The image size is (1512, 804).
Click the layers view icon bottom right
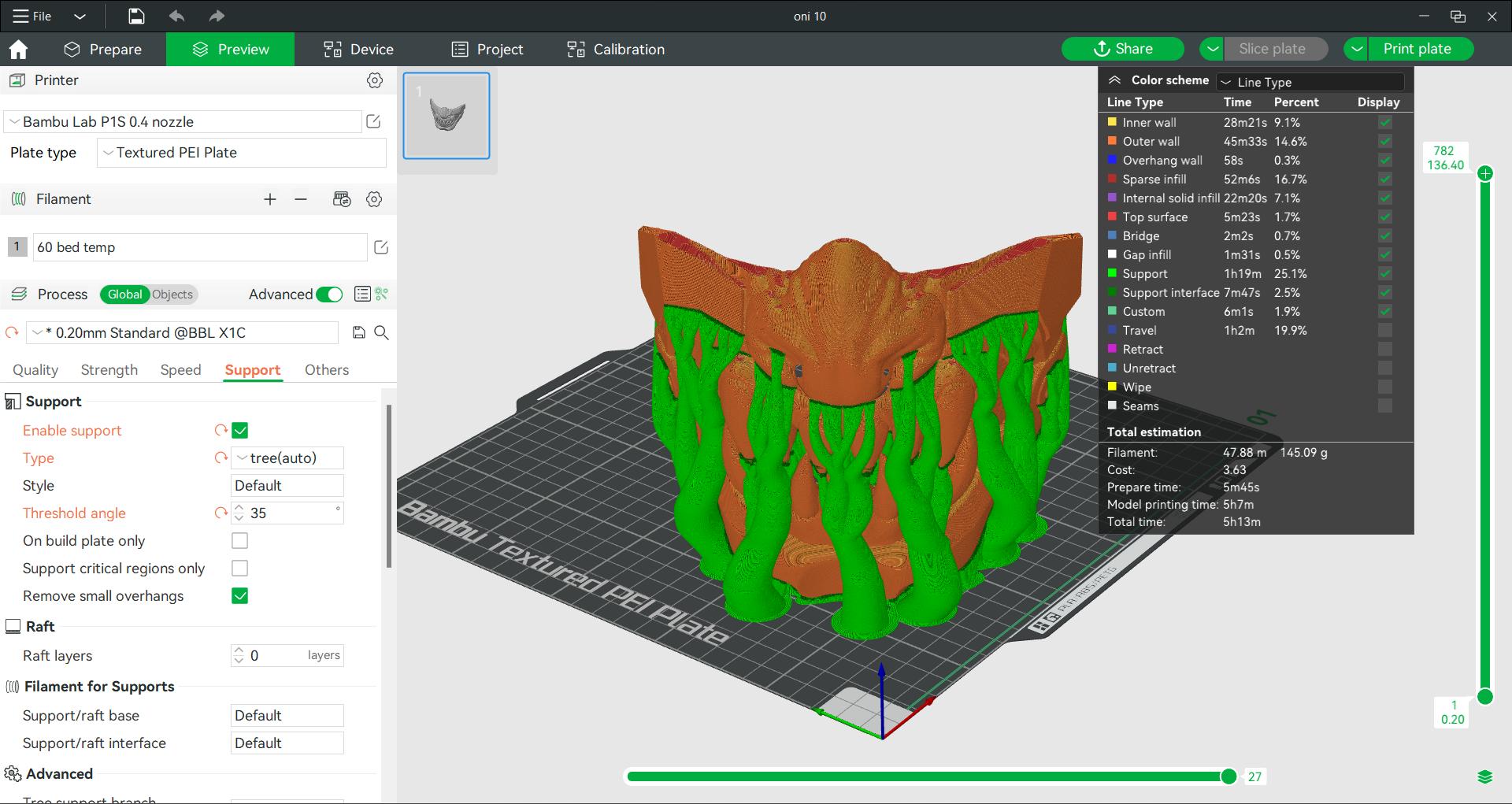pos(1485,777)
